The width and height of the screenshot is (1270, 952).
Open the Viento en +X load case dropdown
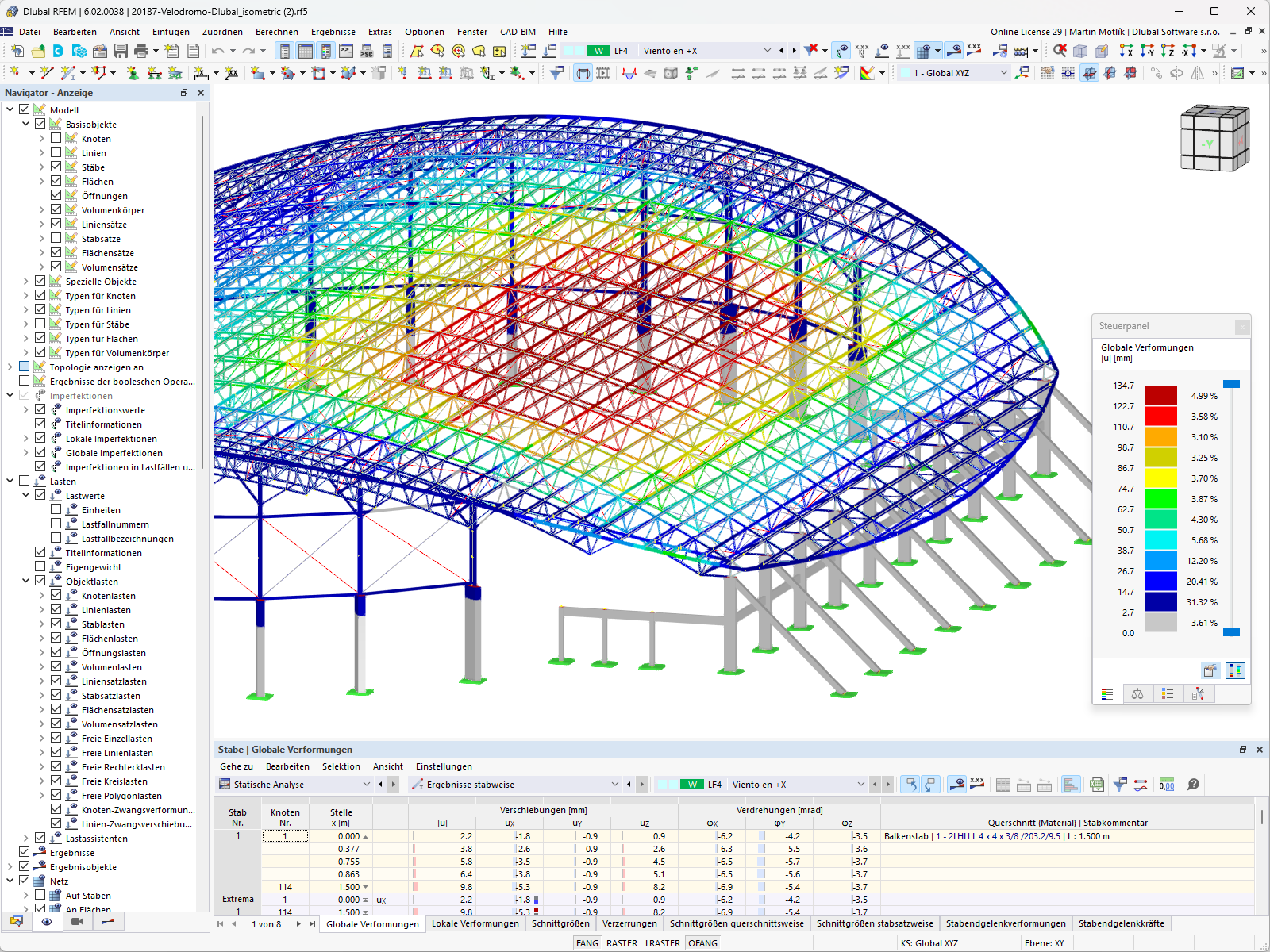[x=766, y=50]
